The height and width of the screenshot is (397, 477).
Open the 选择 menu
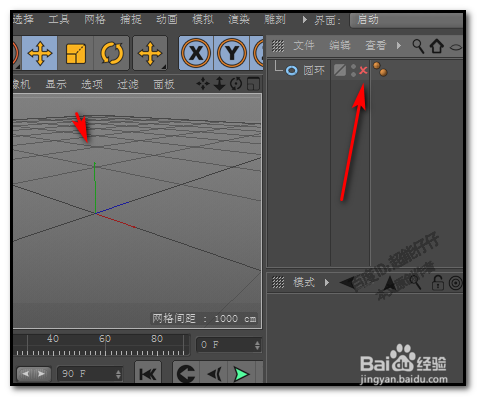23,19
